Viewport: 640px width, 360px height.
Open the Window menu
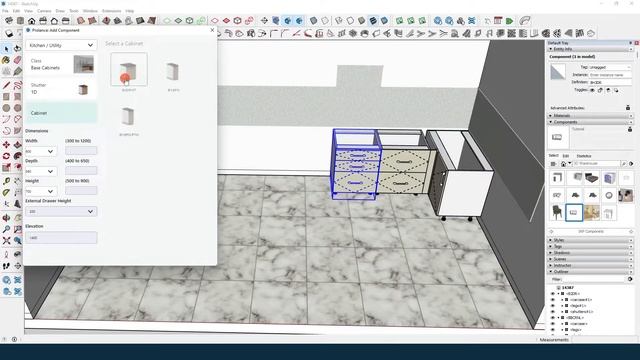pyautogui.click(x=90, y=11)
